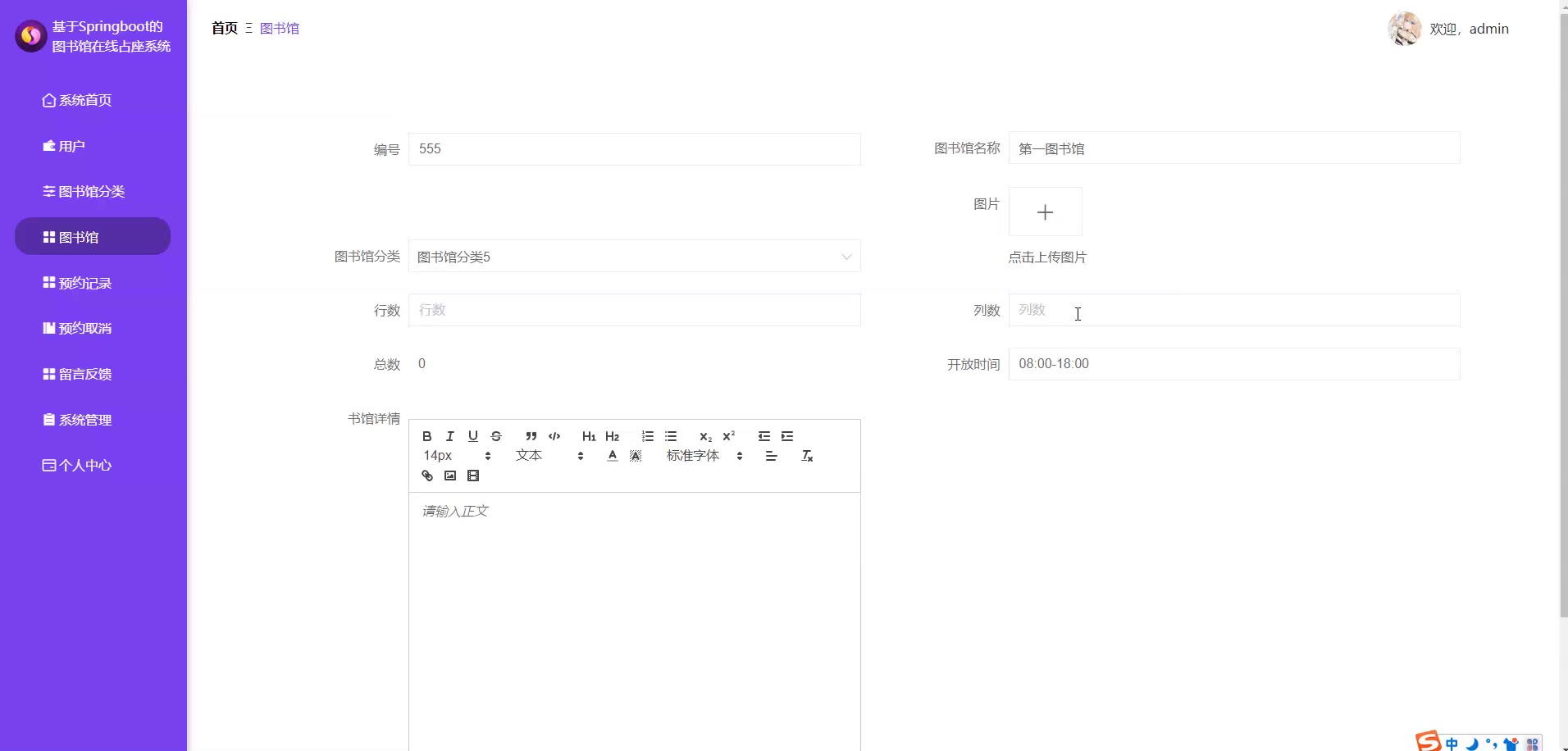Open 用户 in the sidebar
This screenshot has width=1568, height=751.
coord(64,146)
